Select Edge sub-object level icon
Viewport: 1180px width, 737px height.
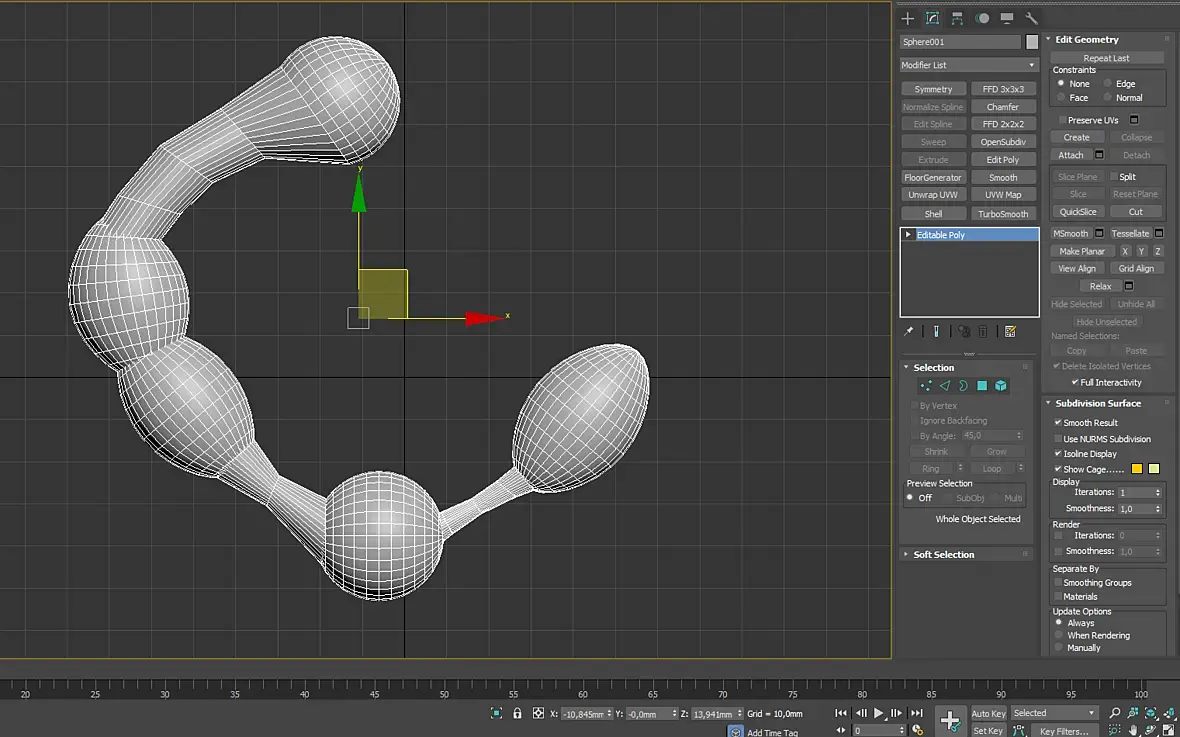coord(944,386)
